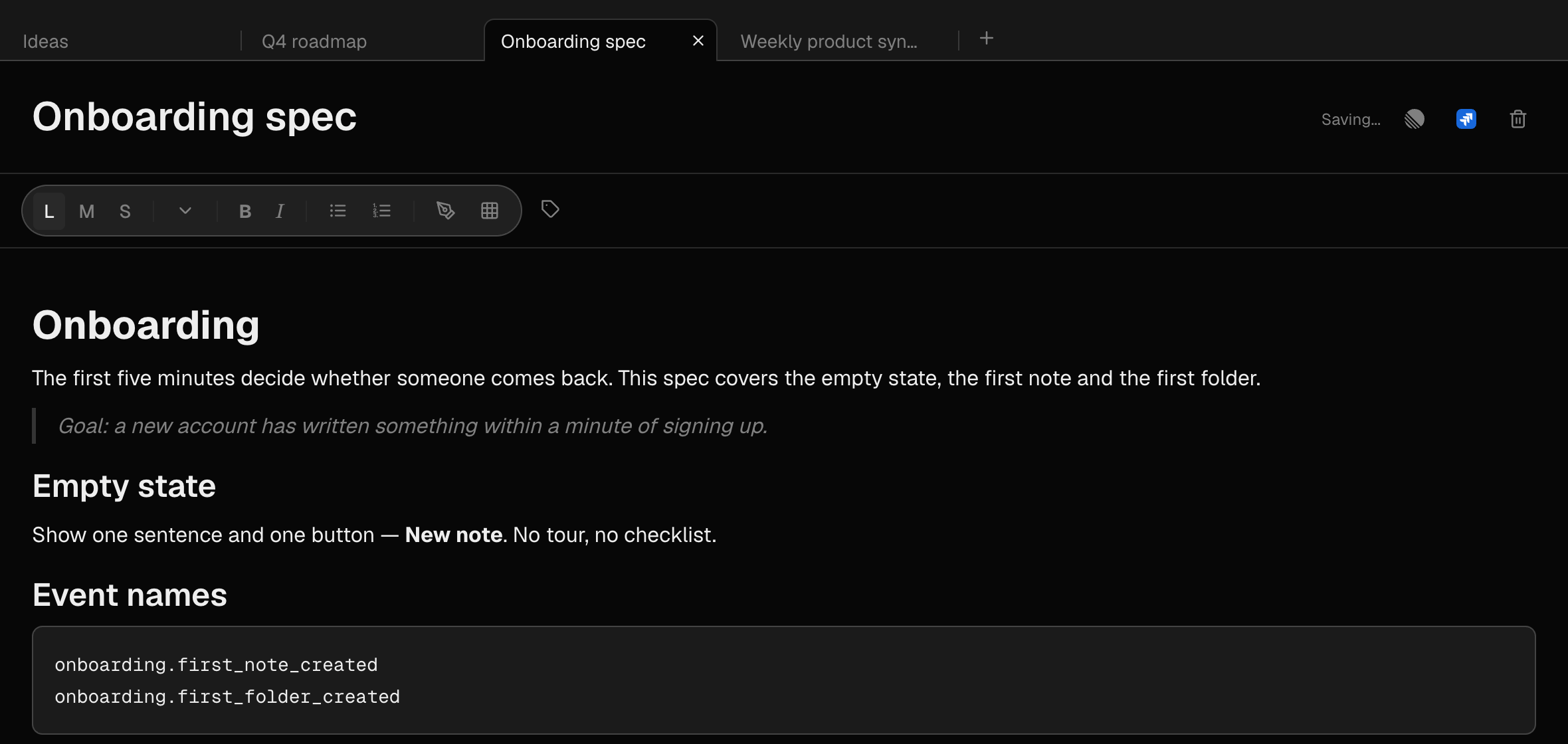Insert a numbered list
Viewport: 1568px width, 744px height.
point(382,211)
